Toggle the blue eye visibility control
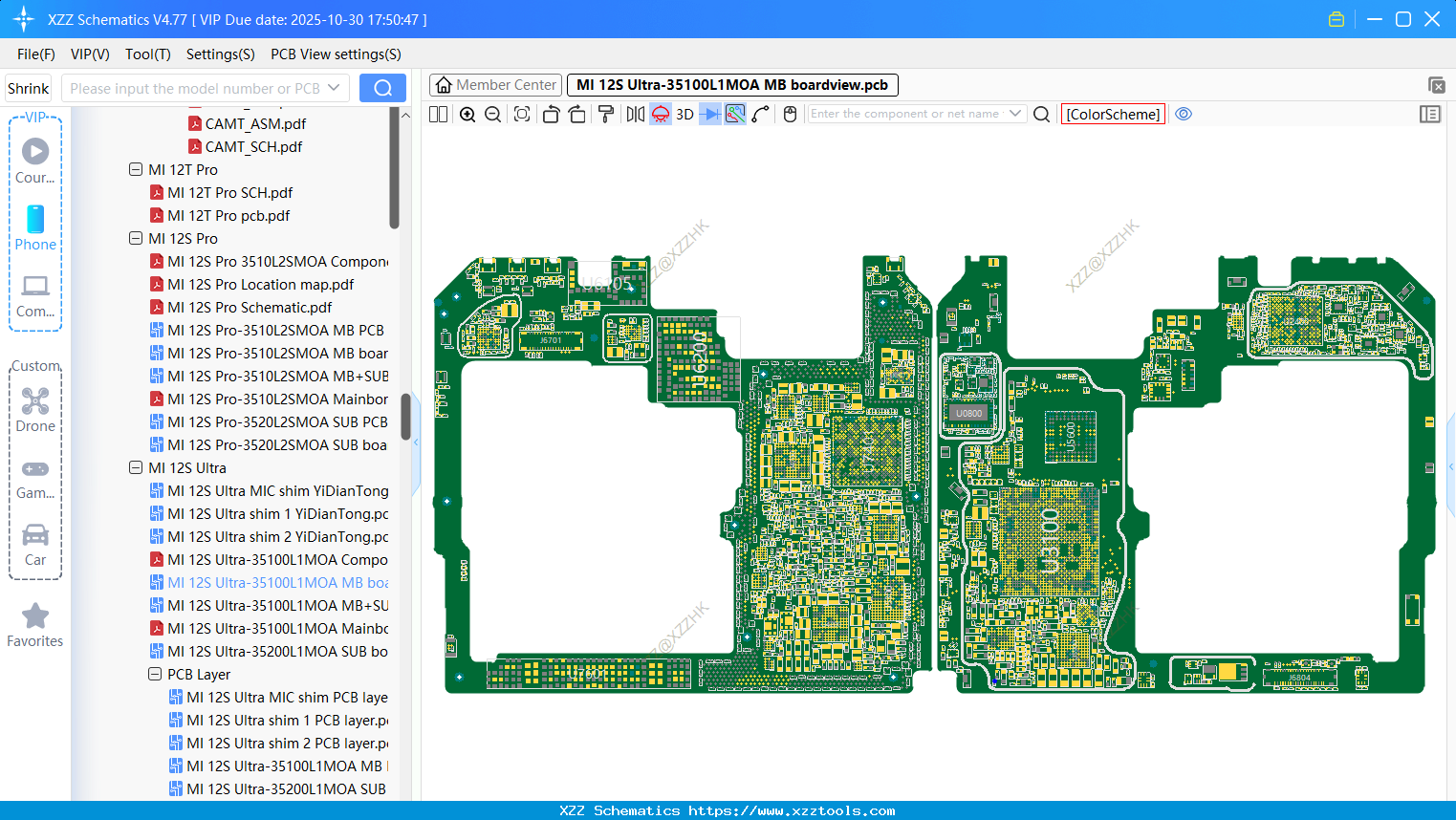Screen dimensions: 1456x820 click(1184, 114)
